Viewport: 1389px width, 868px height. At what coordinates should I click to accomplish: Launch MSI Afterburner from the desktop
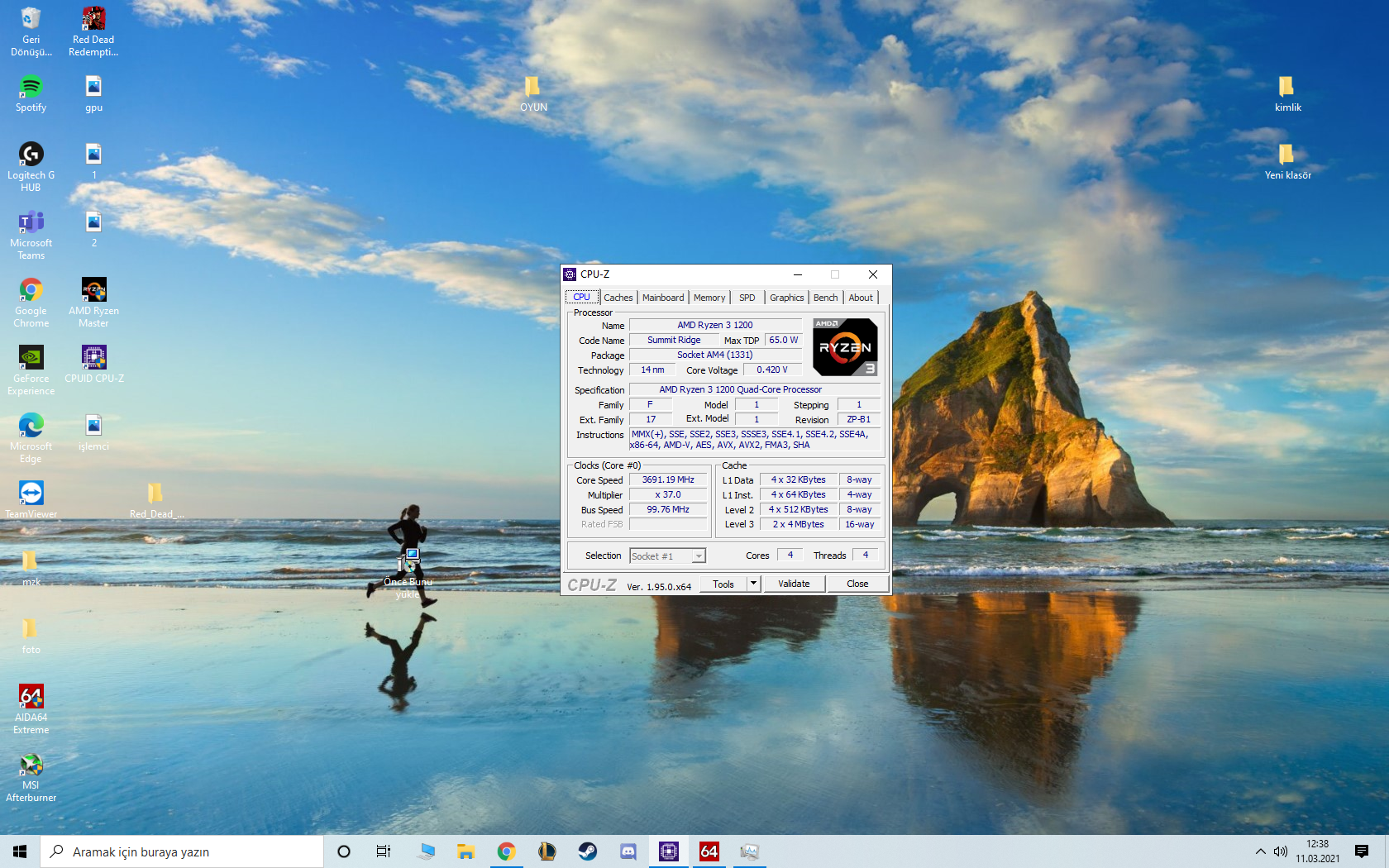31,765
